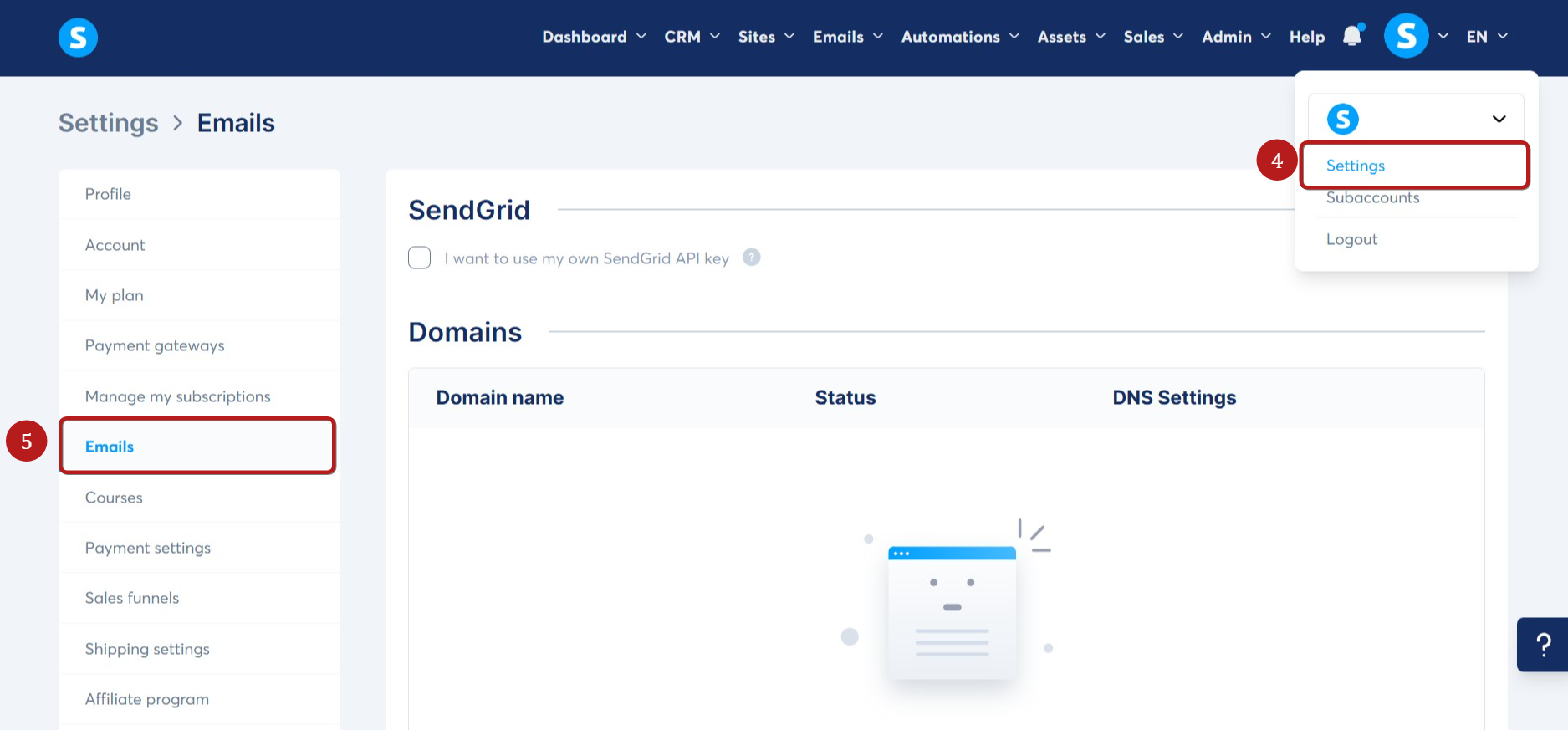Click the Emails breadcrumb title

click(x=236, y=123)
